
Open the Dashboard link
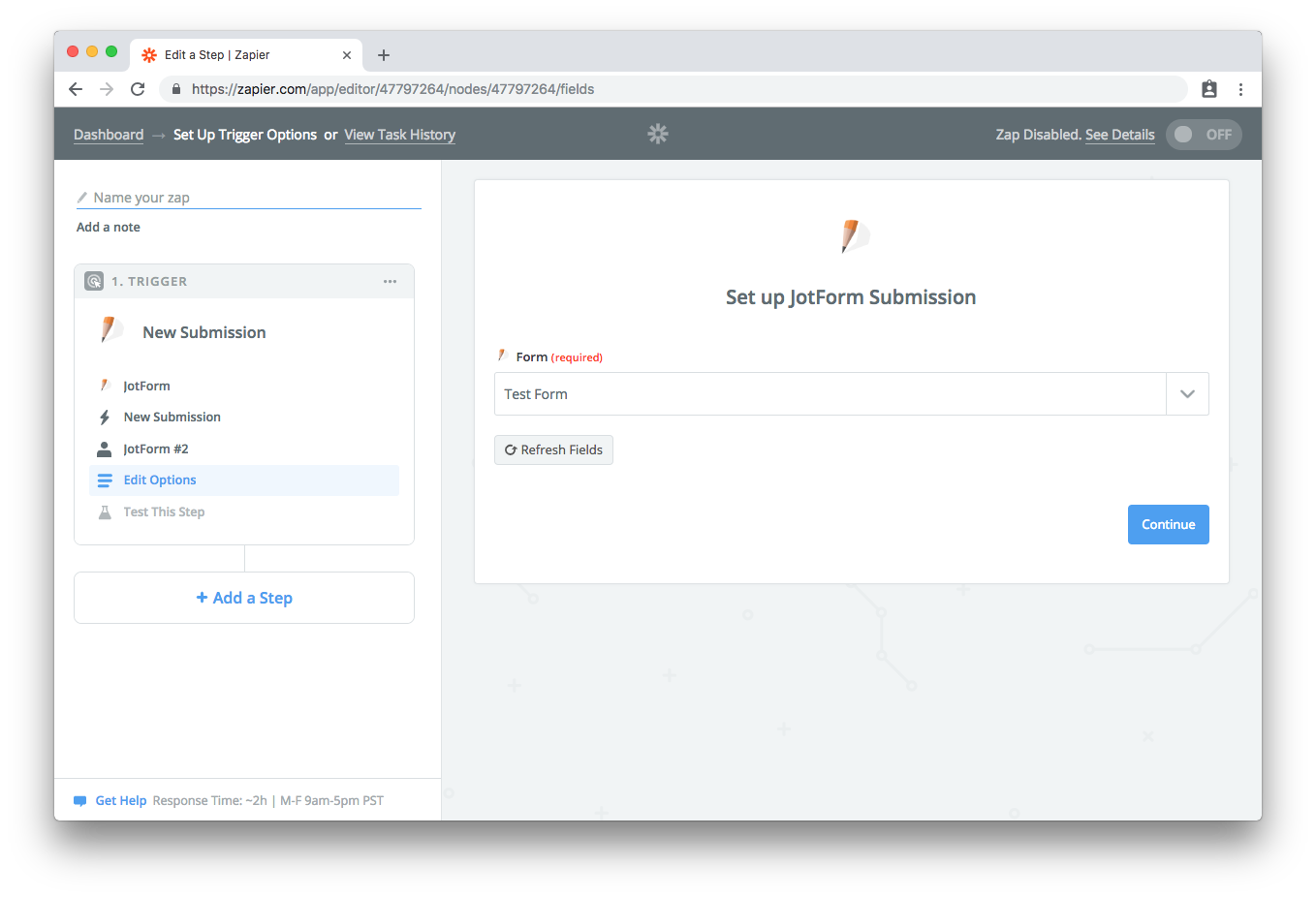click(x=109, y=135)
